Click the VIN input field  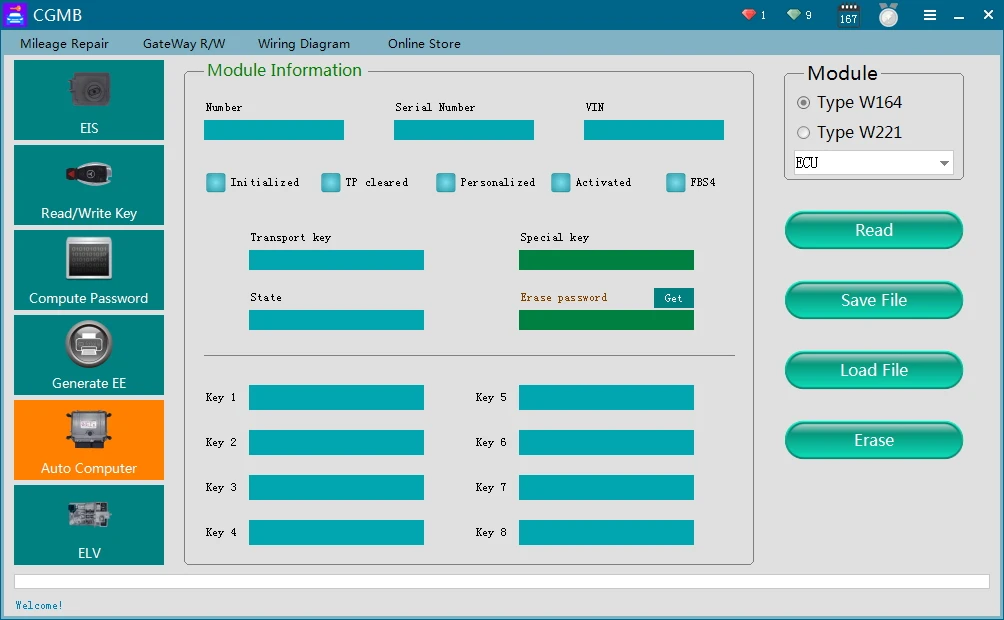653,130
